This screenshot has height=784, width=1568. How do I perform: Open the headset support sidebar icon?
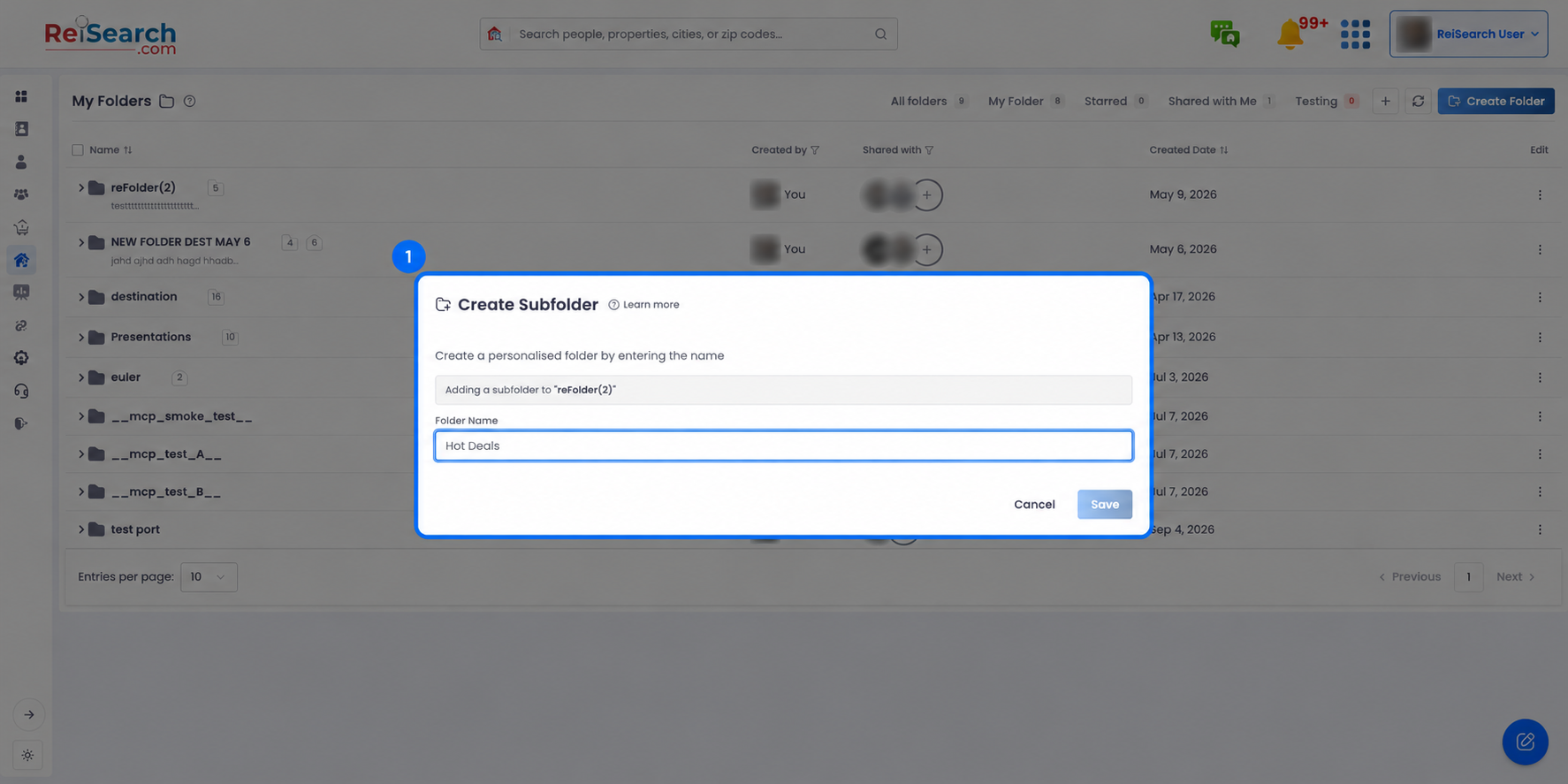tap(21, 391)
